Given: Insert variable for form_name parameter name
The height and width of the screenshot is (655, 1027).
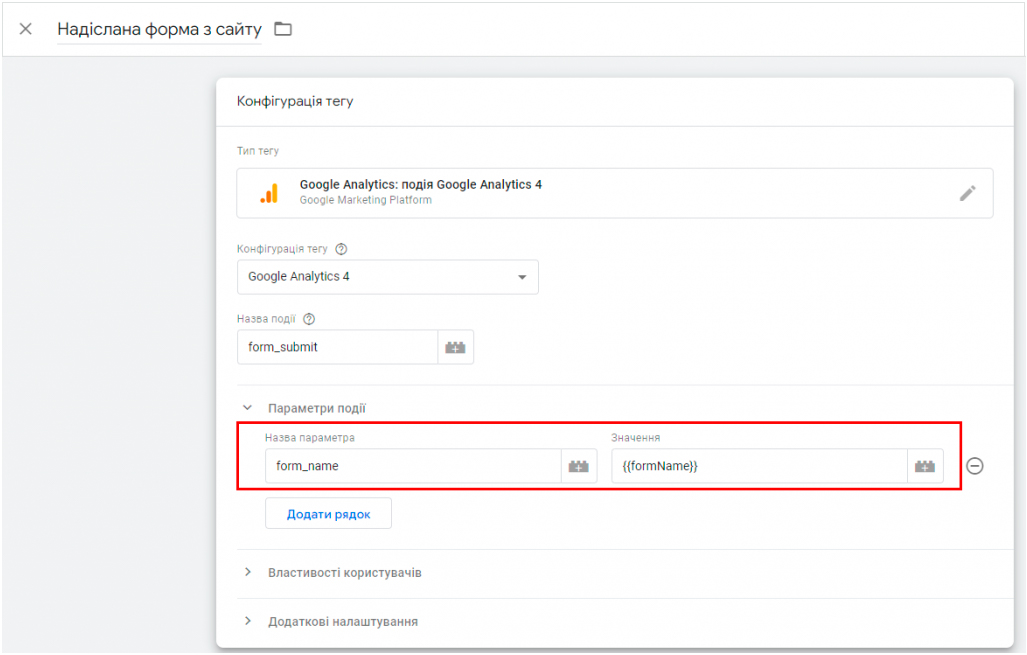Looking at the screenshot, I should 579,466.
